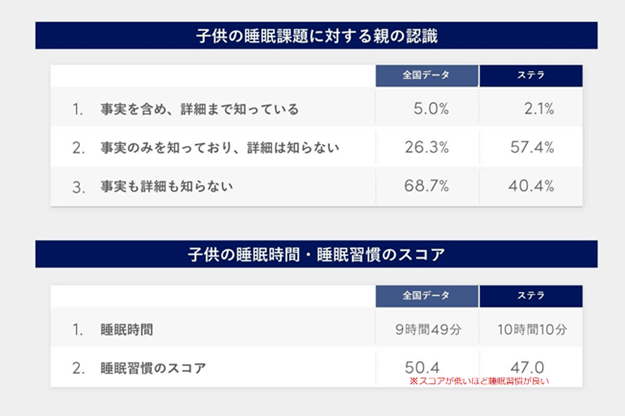The height and width of the screenshot is (416, 625).
Task: Select 全国データ header in the sleep score table
Action: (427, 296)
